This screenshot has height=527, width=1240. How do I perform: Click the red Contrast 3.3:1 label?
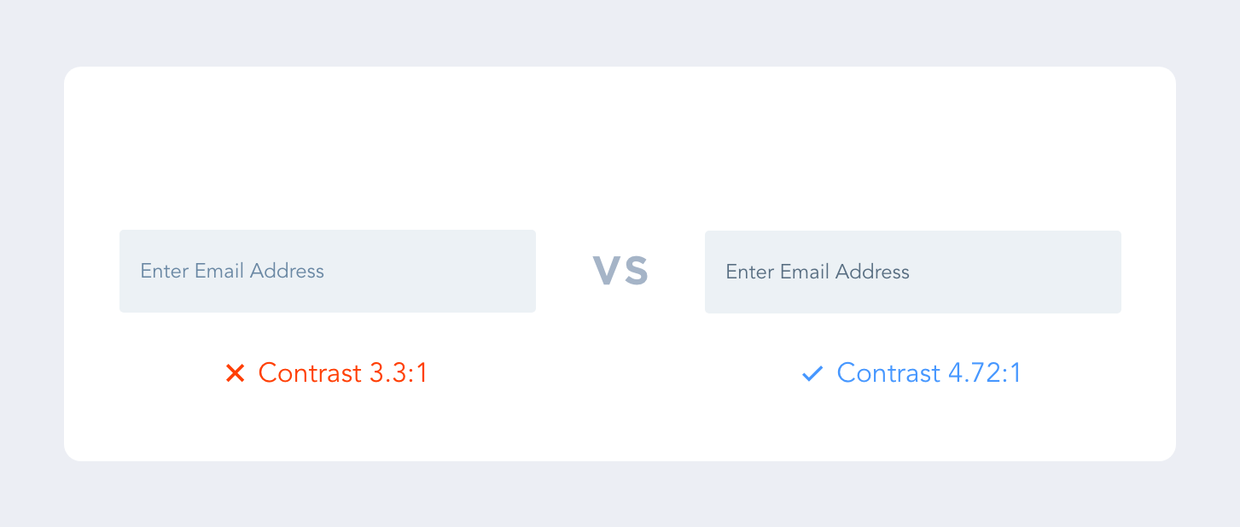[x=342, y=373]
